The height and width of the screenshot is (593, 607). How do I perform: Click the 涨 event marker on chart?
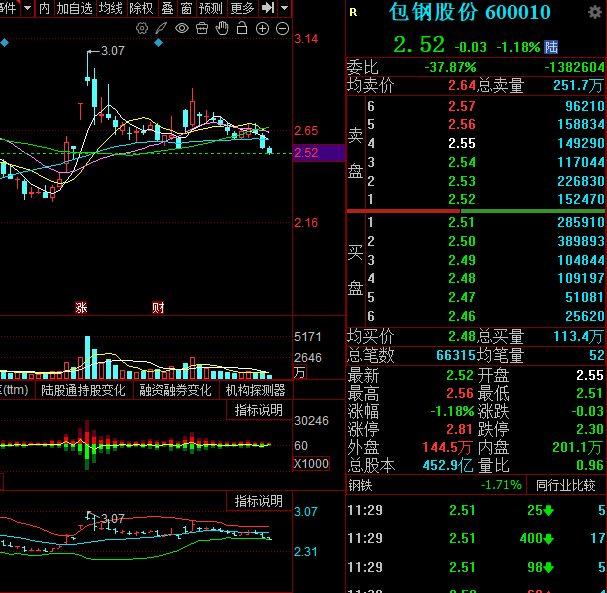[x=81, y=308]
